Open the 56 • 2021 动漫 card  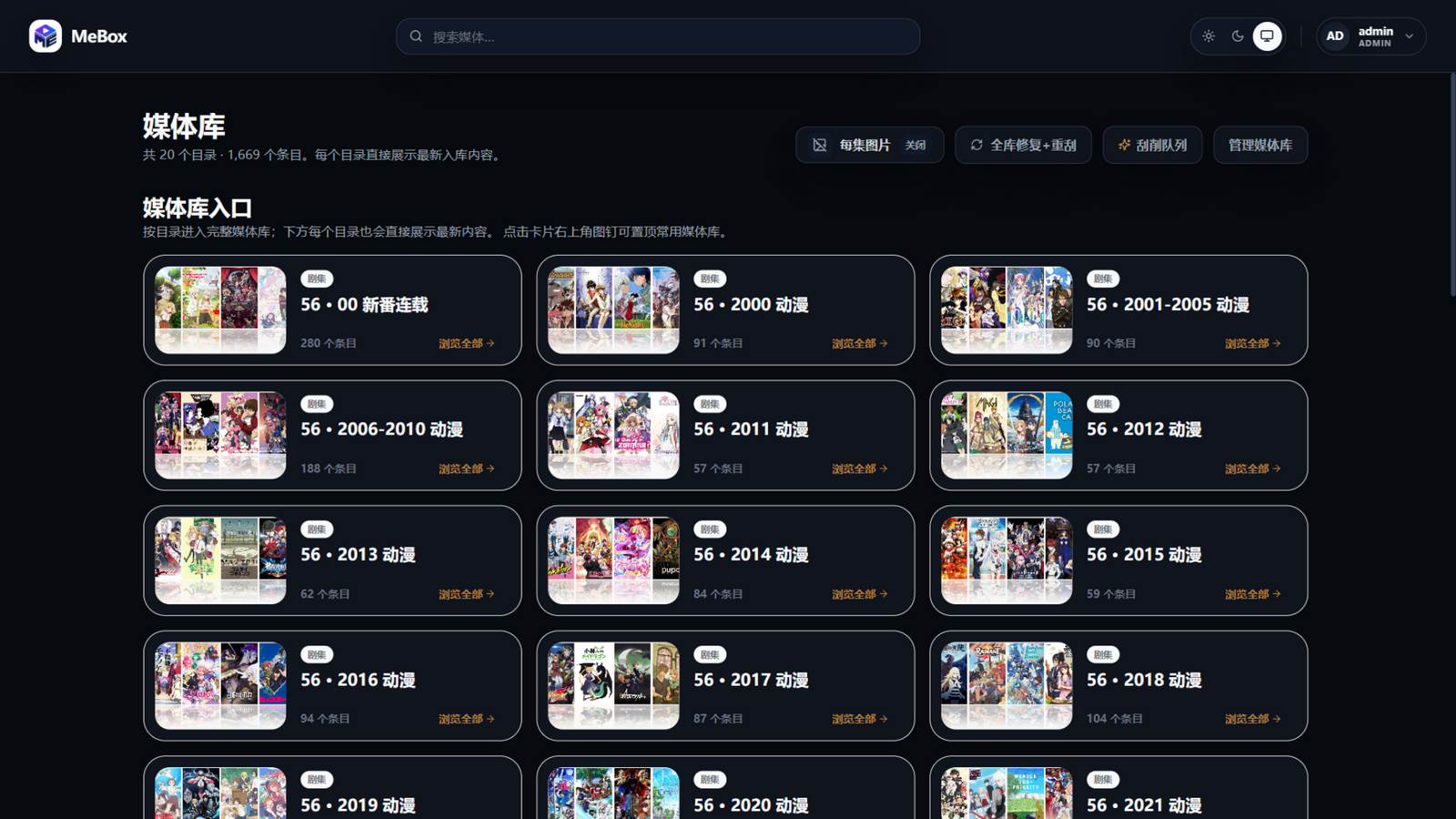pos(1118,788)
